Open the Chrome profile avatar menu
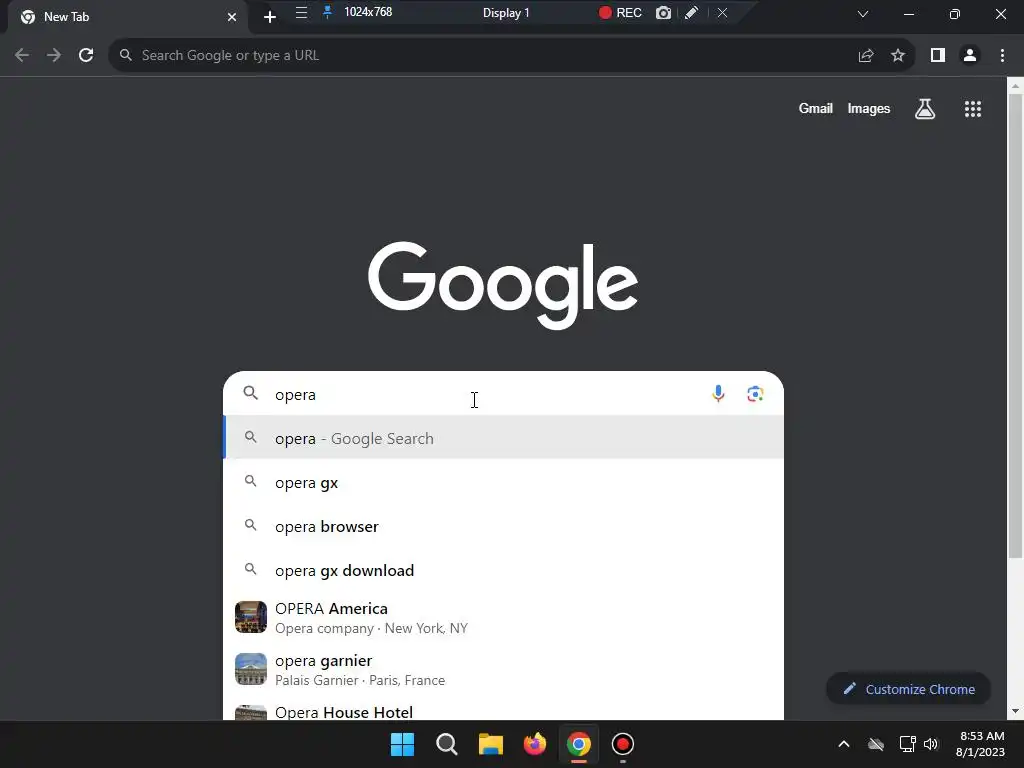The height and width of the screenshot is (768, 1024). (970, 56)
